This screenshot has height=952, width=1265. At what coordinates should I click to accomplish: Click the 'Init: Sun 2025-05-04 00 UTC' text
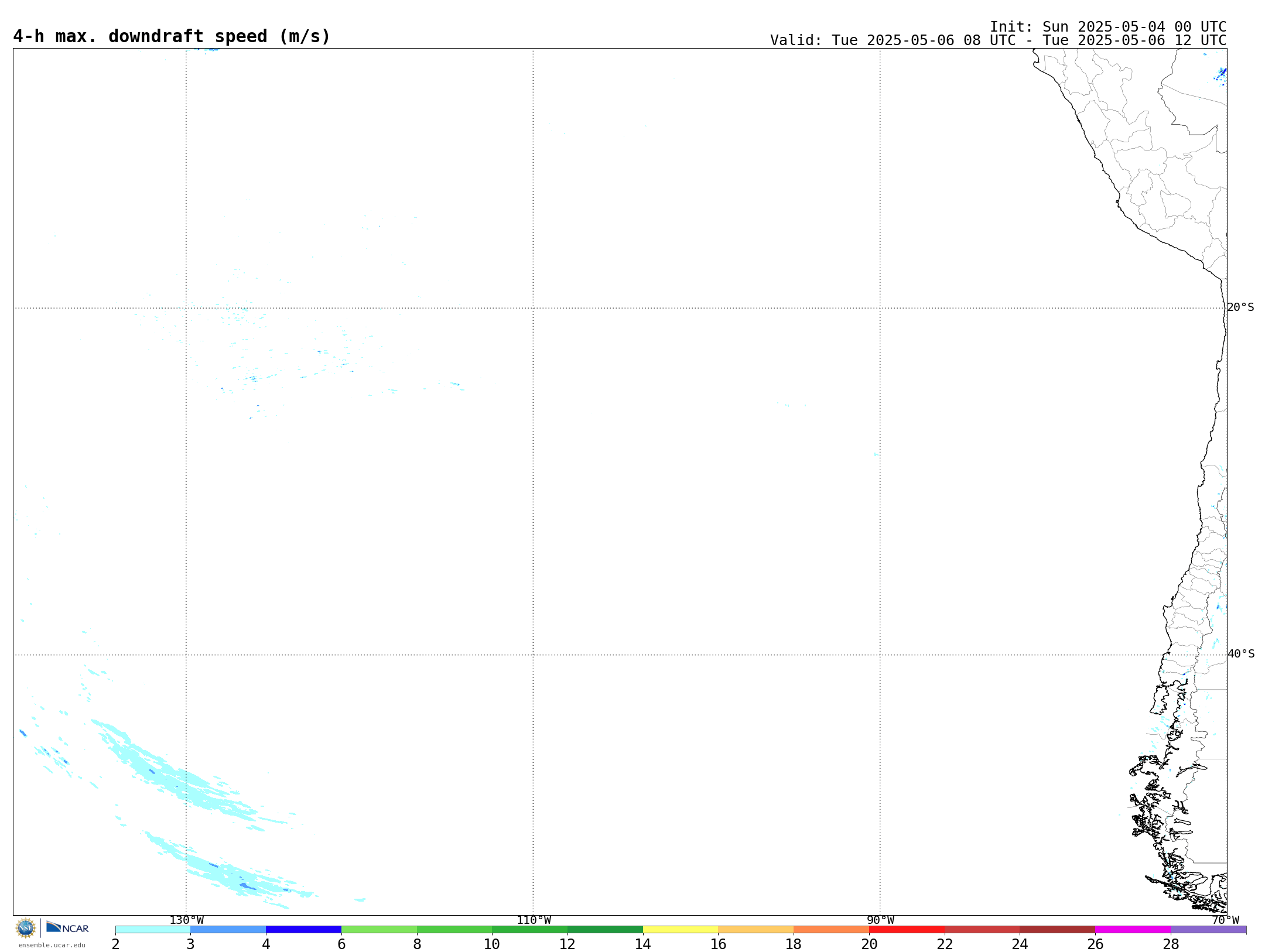1108,27
